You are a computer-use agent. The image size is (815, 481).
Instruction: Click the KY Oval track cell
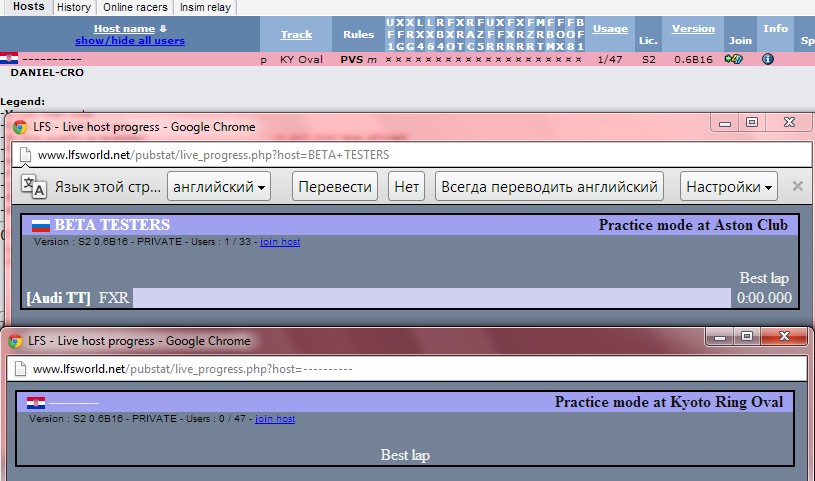tap(301, 59)
